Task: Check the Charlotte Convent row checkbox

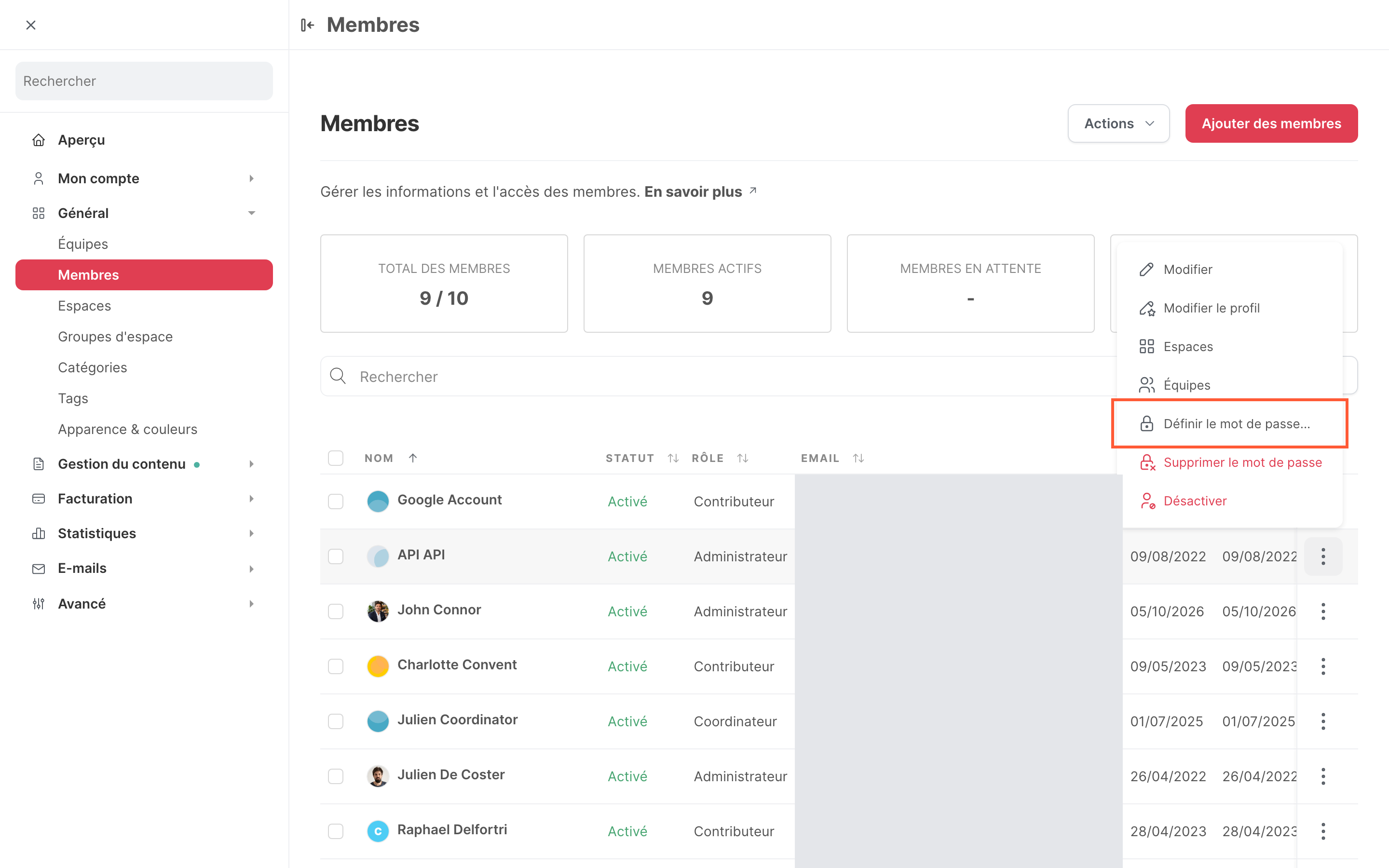Action: (336, 666)
